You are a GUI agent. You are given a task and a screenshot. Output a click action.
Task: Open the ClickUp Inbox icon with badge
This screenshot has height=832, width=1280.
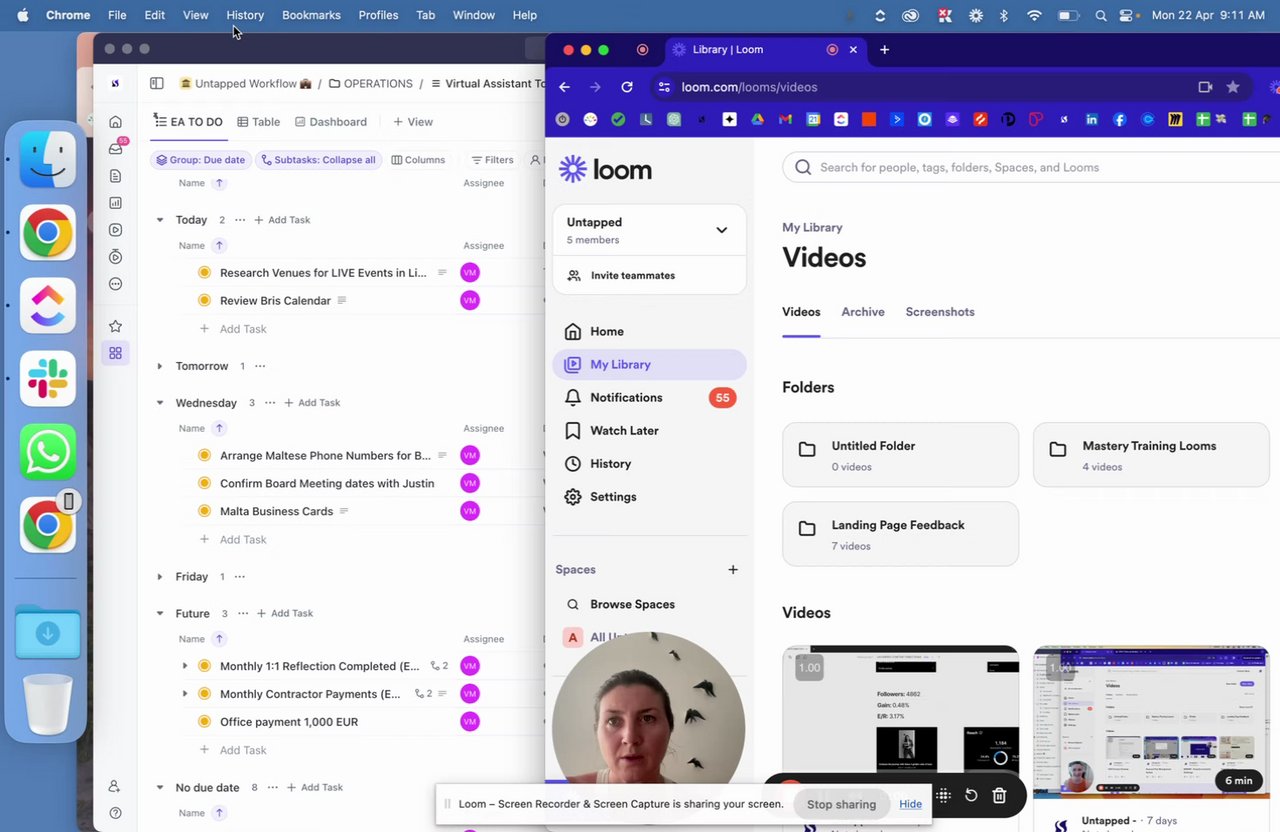[116, 148]
